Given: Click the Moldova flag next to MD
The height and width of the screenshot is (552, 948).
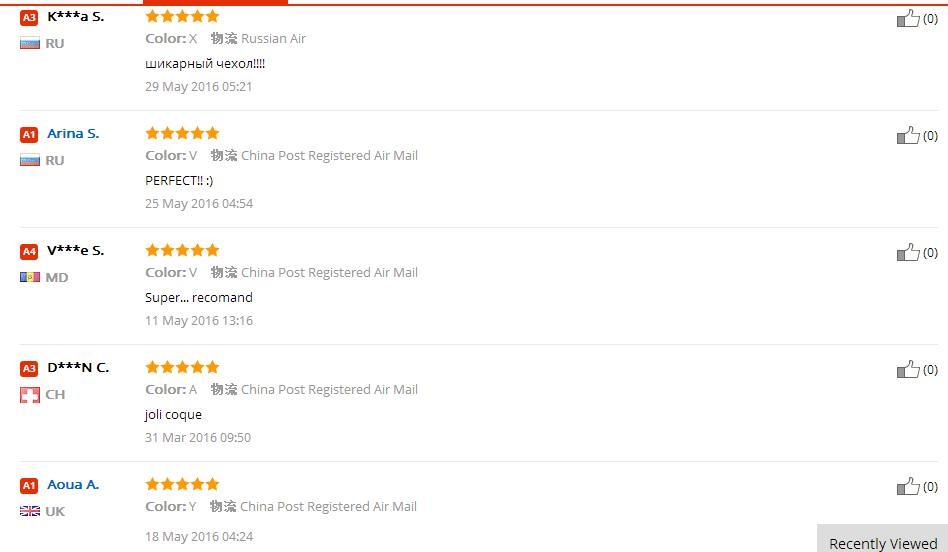Looking at the screenshot, I should (30, 277).
